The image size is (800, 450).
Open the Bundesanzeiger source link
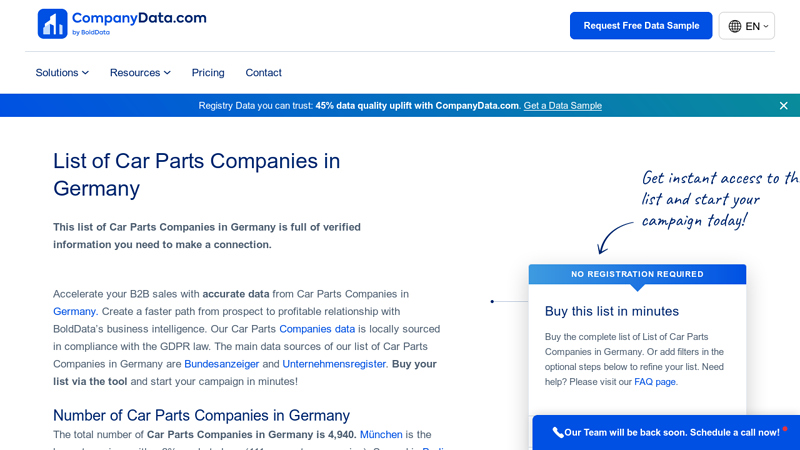coord(221,364)
